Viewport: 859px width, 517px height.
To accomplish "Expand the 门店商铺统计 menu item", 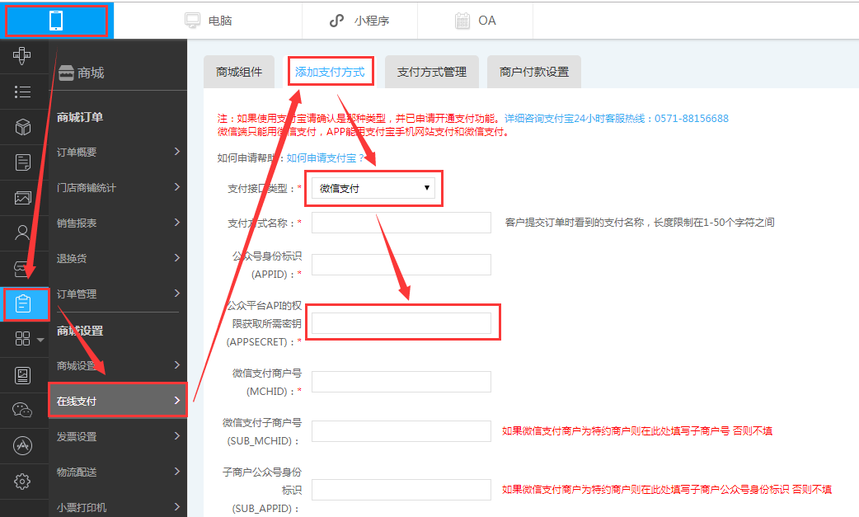I will tap(118, 188).
